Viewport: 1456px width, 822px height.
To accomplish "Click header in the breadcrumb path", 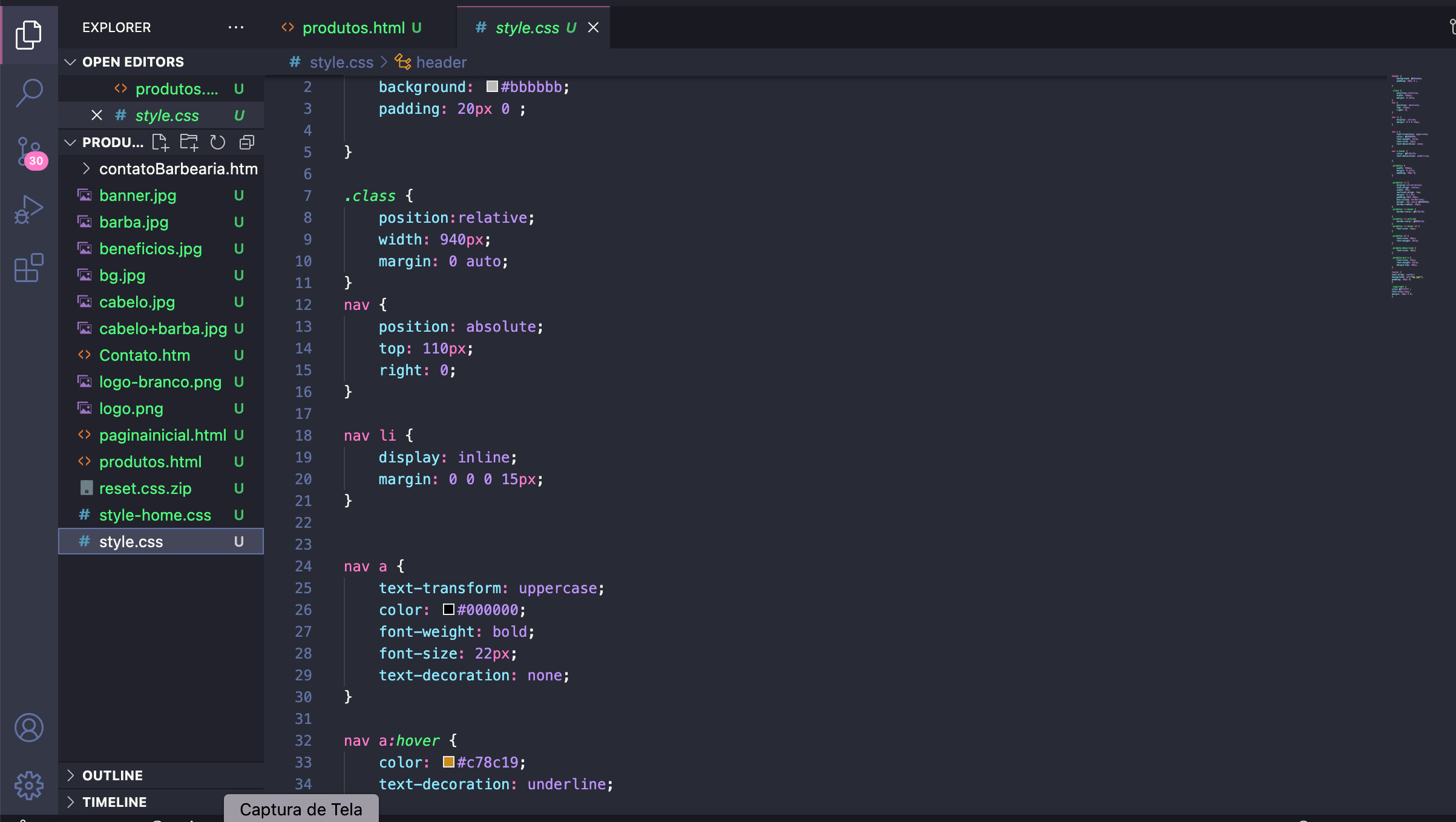I will tap(441, 62).
